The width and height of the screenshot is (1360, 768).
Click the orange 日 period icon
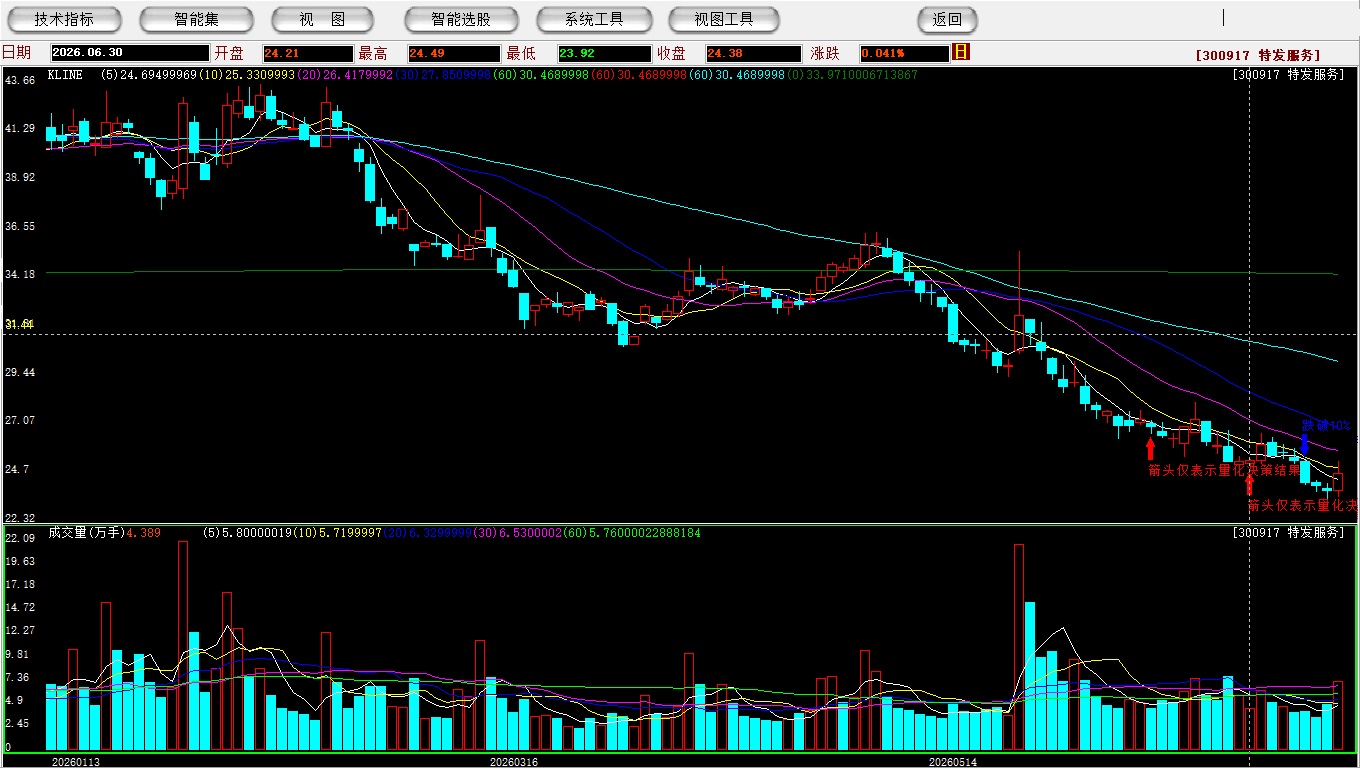961,52
